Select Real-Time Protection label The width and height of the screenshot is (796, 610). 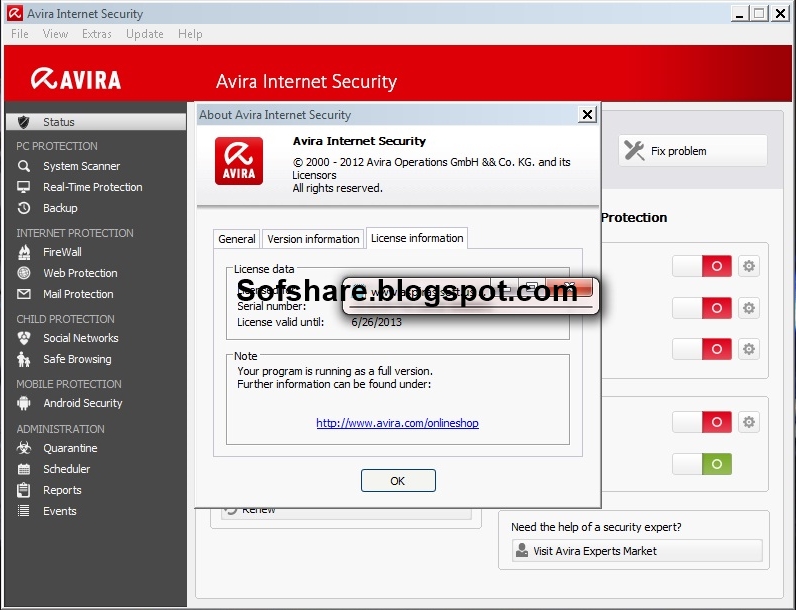click(x=92, y=187)
